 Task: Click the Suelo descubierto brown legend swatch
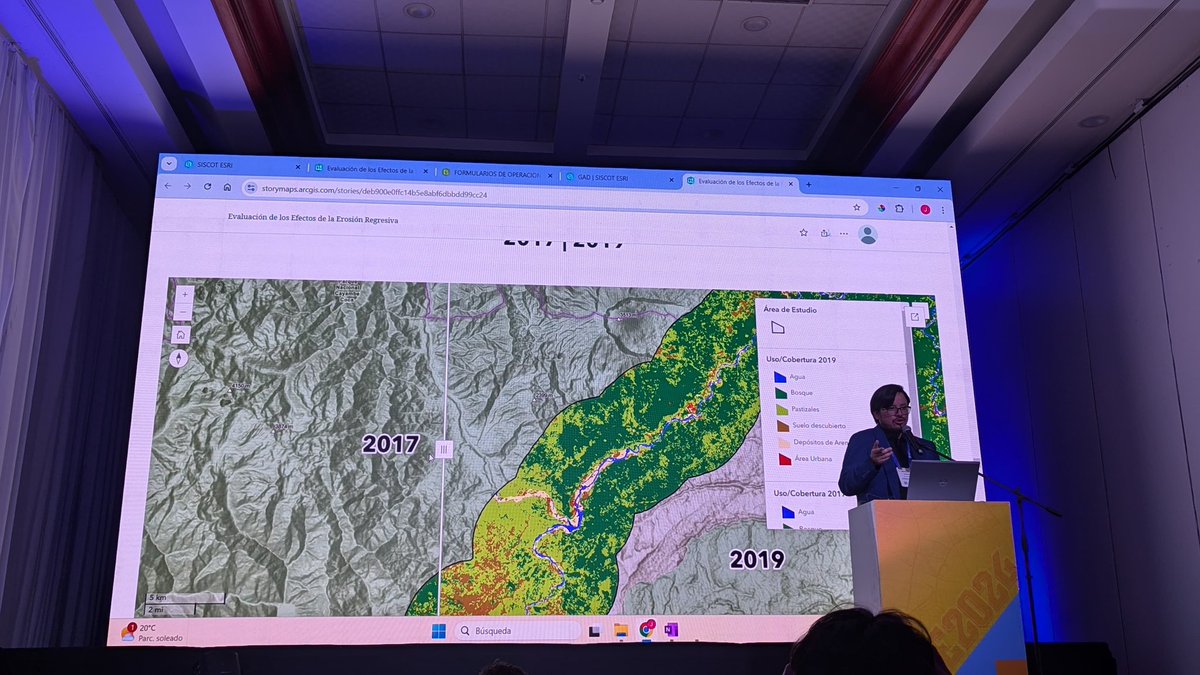[x=783, y=426]
